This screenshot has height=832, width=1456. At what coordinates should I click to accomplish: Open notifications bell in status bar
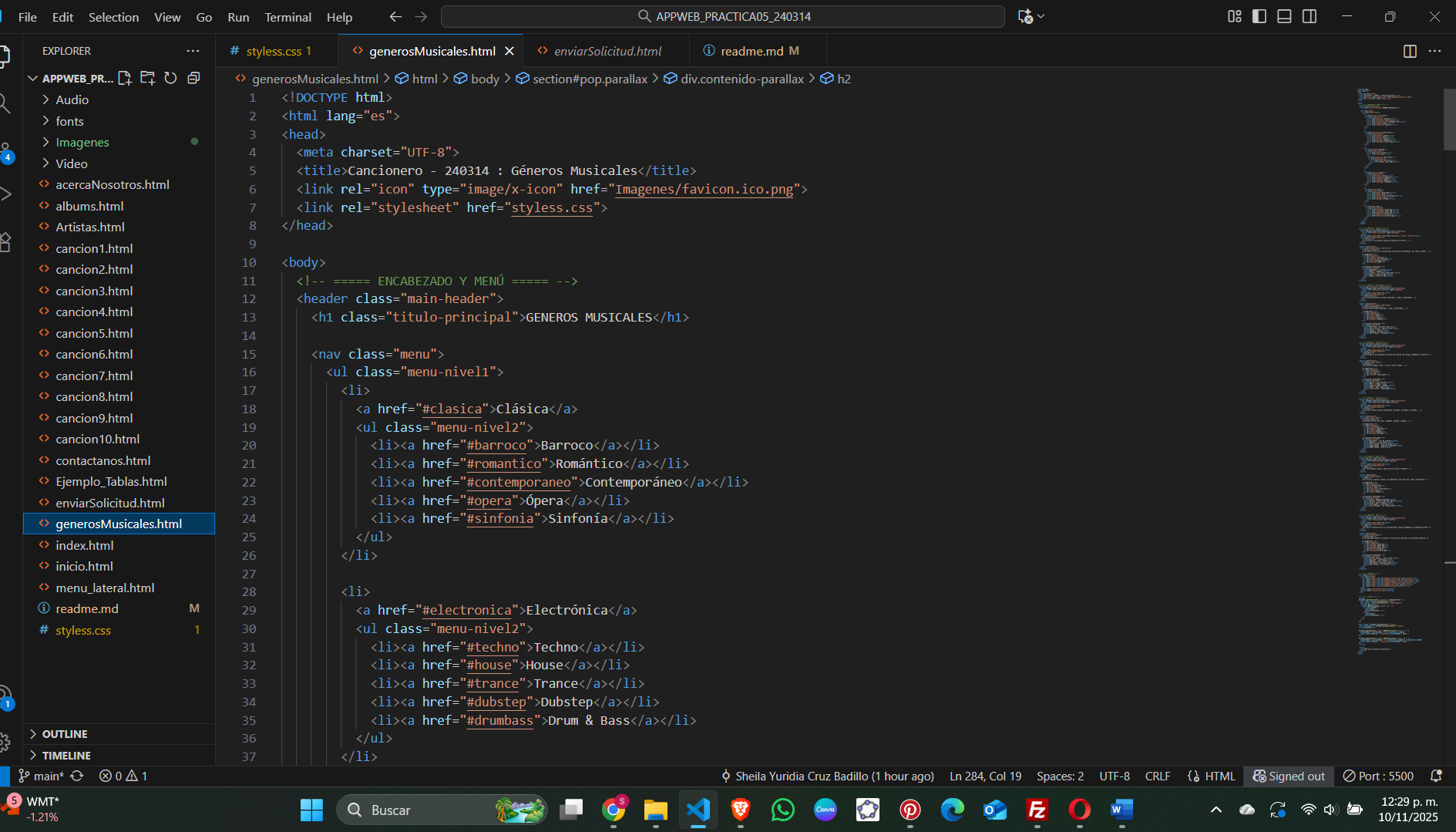click(x=1436, y=776)
